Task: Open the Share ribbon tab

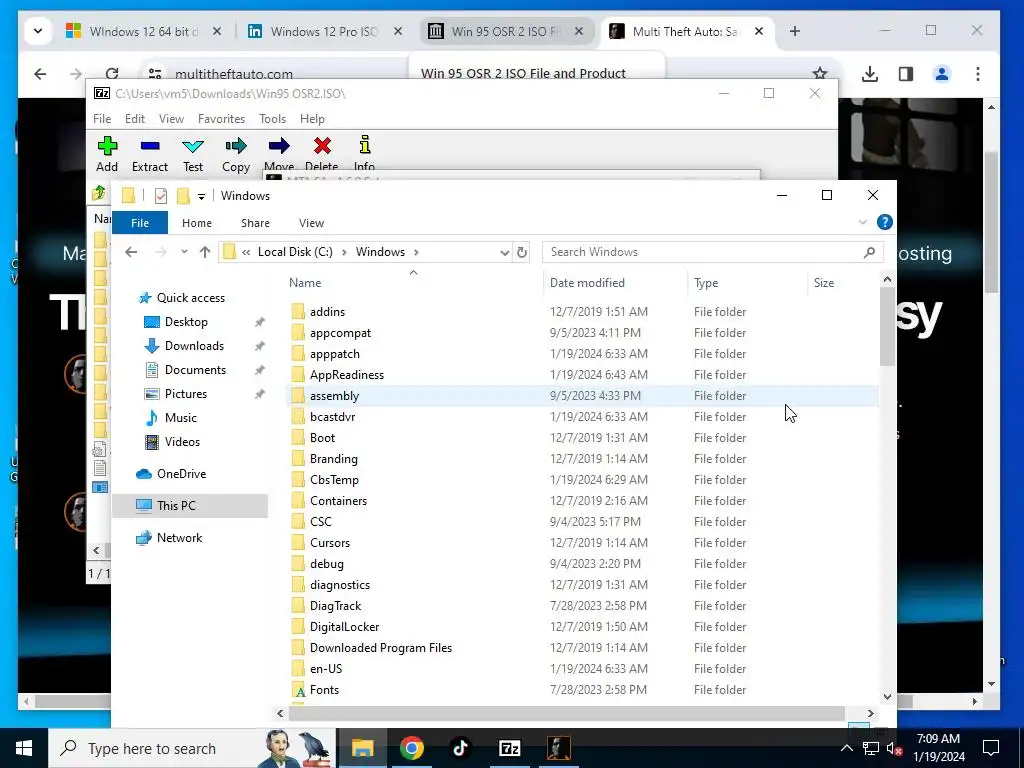Action: 255,223
